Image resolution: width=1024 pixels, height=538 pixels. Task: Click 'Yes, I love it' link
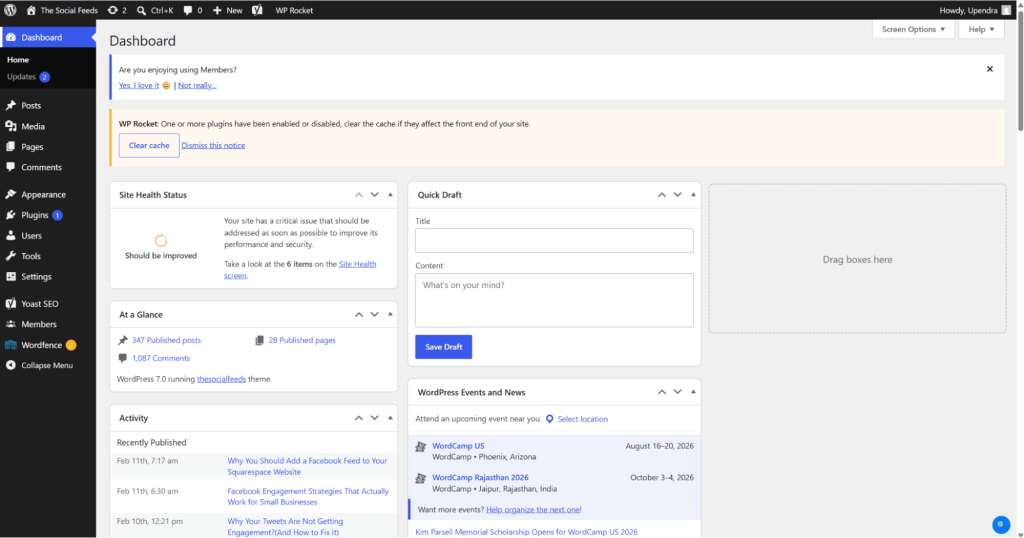pyautogui.click(x=138, y=85)
